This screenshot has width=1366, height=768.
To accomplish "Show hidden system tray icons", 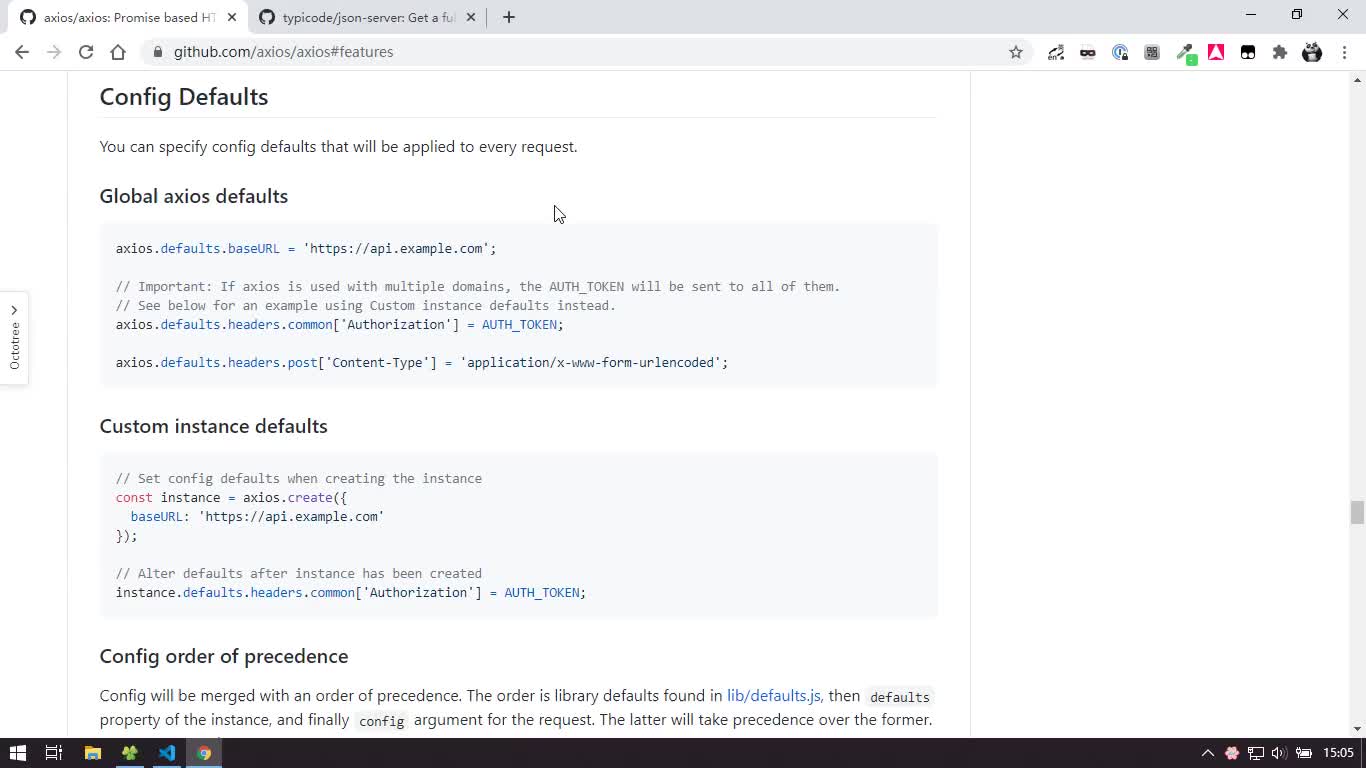I will pyautogui.click(x=1208, y=753).
